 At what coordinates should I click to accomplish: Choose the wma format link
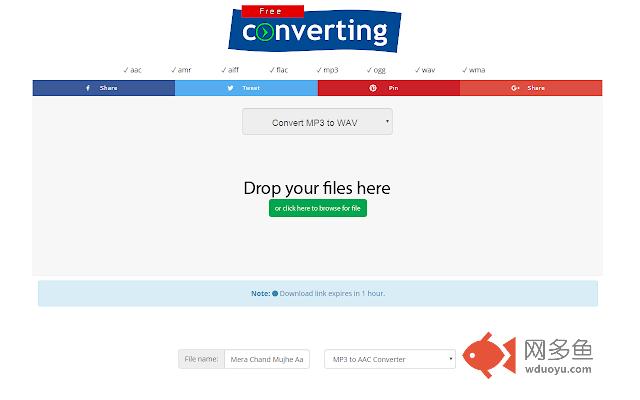point(473,70)
